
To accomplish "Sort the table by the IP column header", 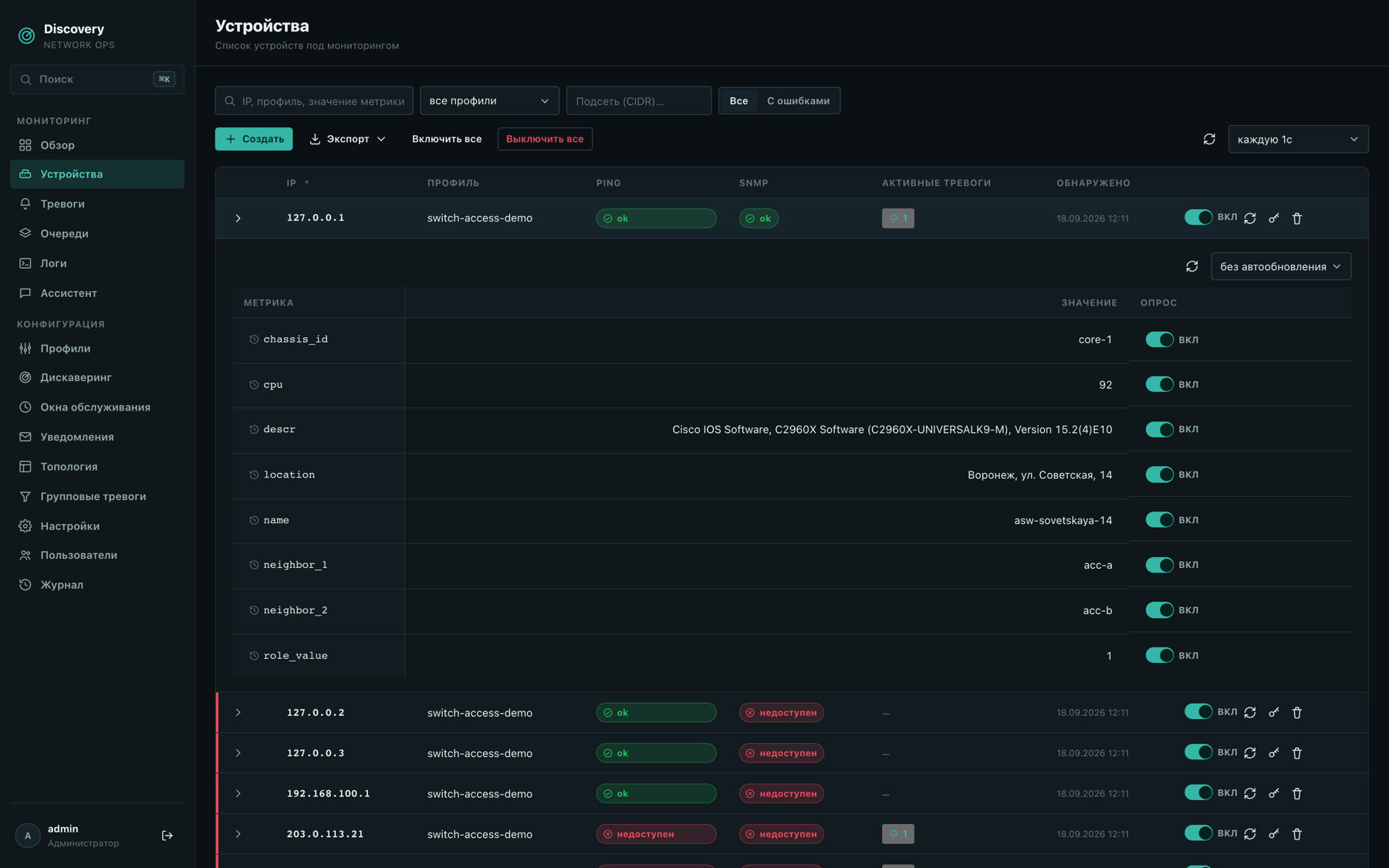I will (298, 184).
